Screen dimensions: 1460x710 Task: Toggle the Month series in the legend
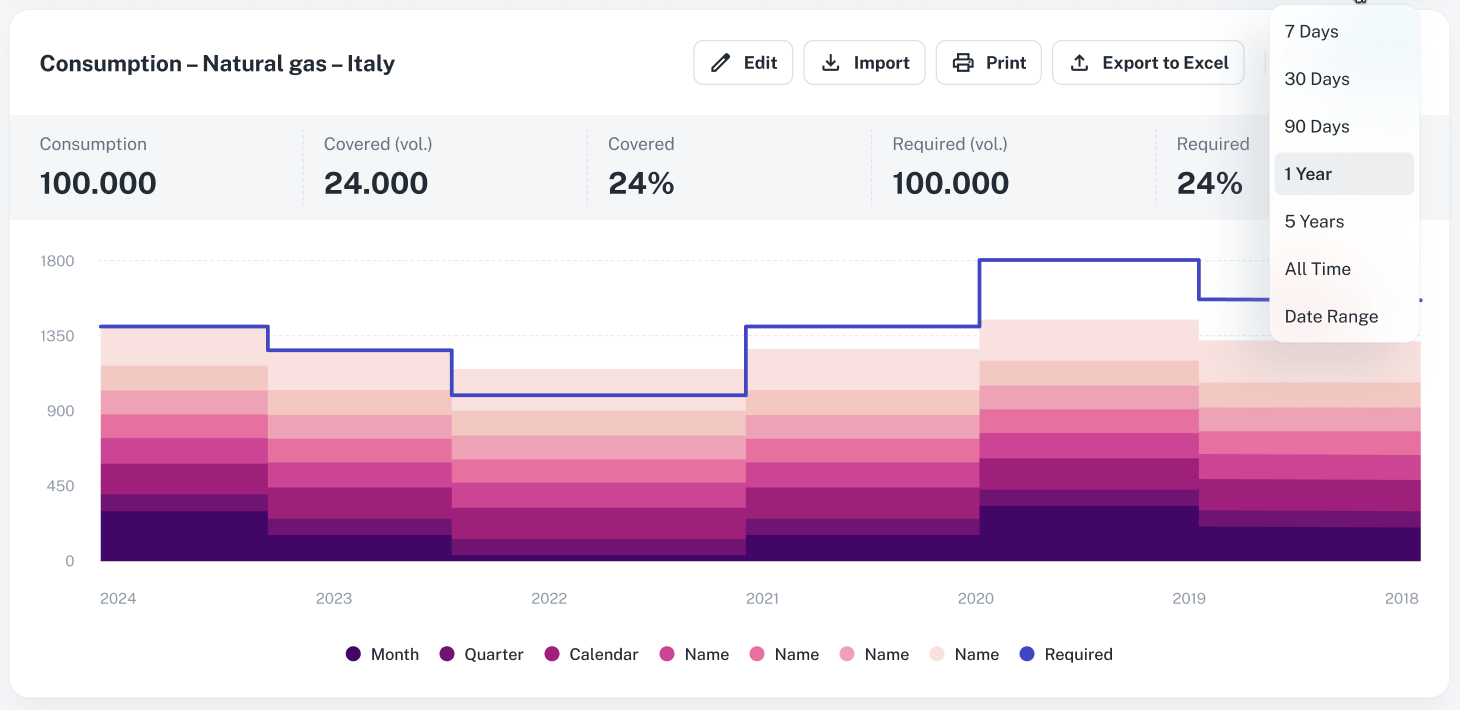coord(383,654)
